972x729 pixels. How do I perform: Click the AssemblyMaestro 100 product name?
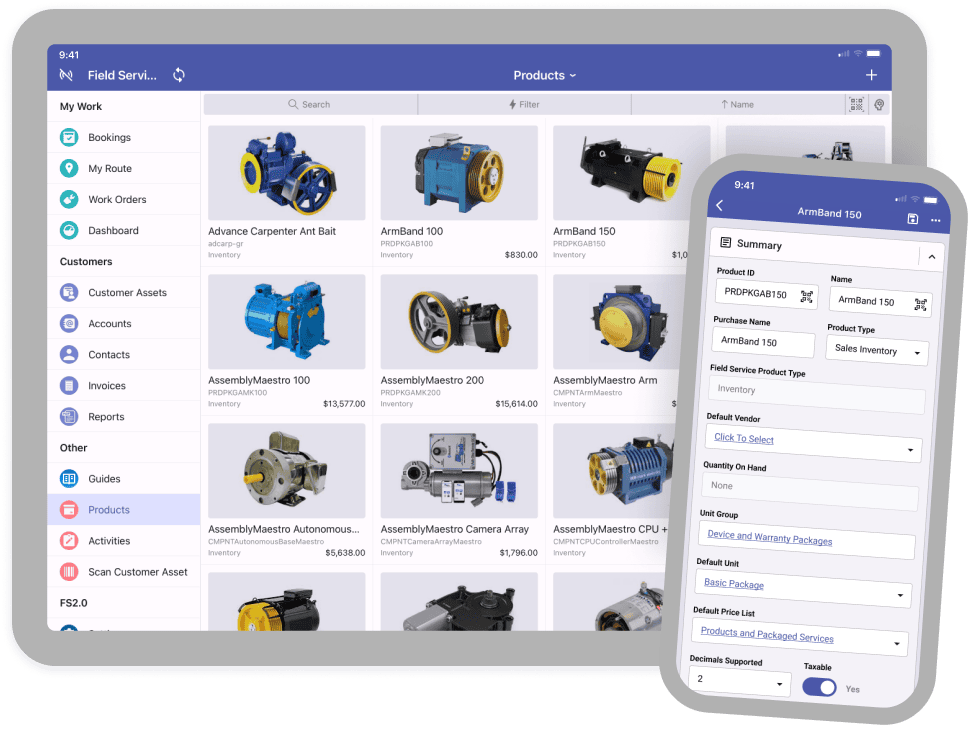(x=259, y=380)
